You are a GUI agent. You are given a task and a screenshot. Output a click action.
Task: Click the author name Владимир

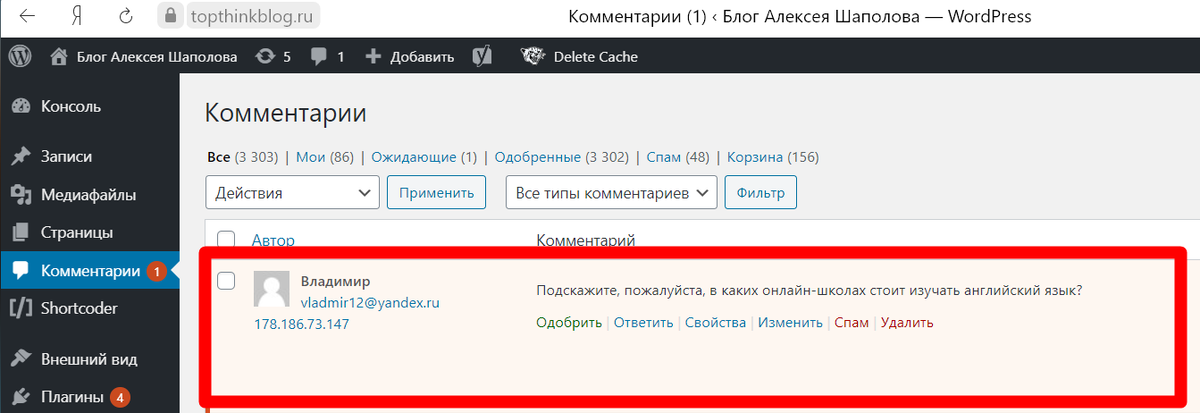(x=335, y=281)
